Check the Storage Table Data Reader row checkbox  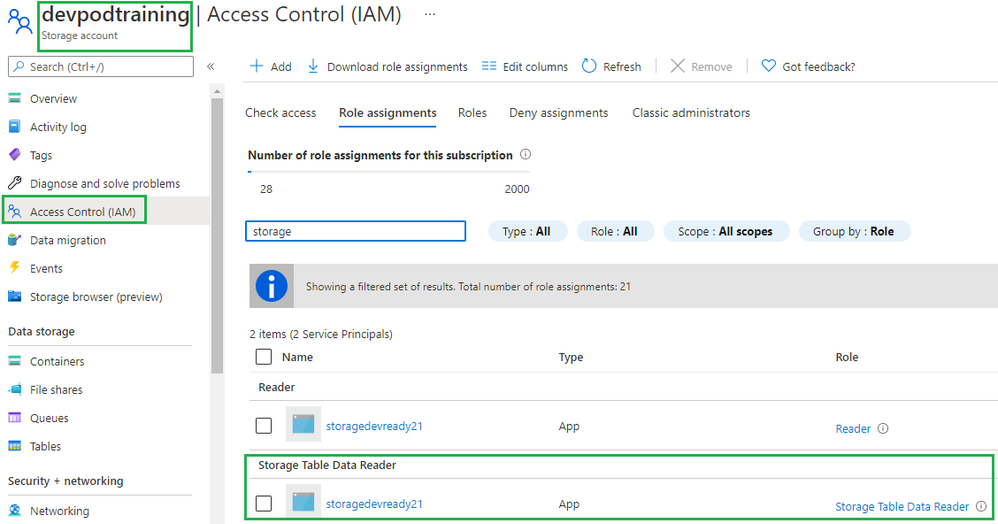click(x=264, y=504)
